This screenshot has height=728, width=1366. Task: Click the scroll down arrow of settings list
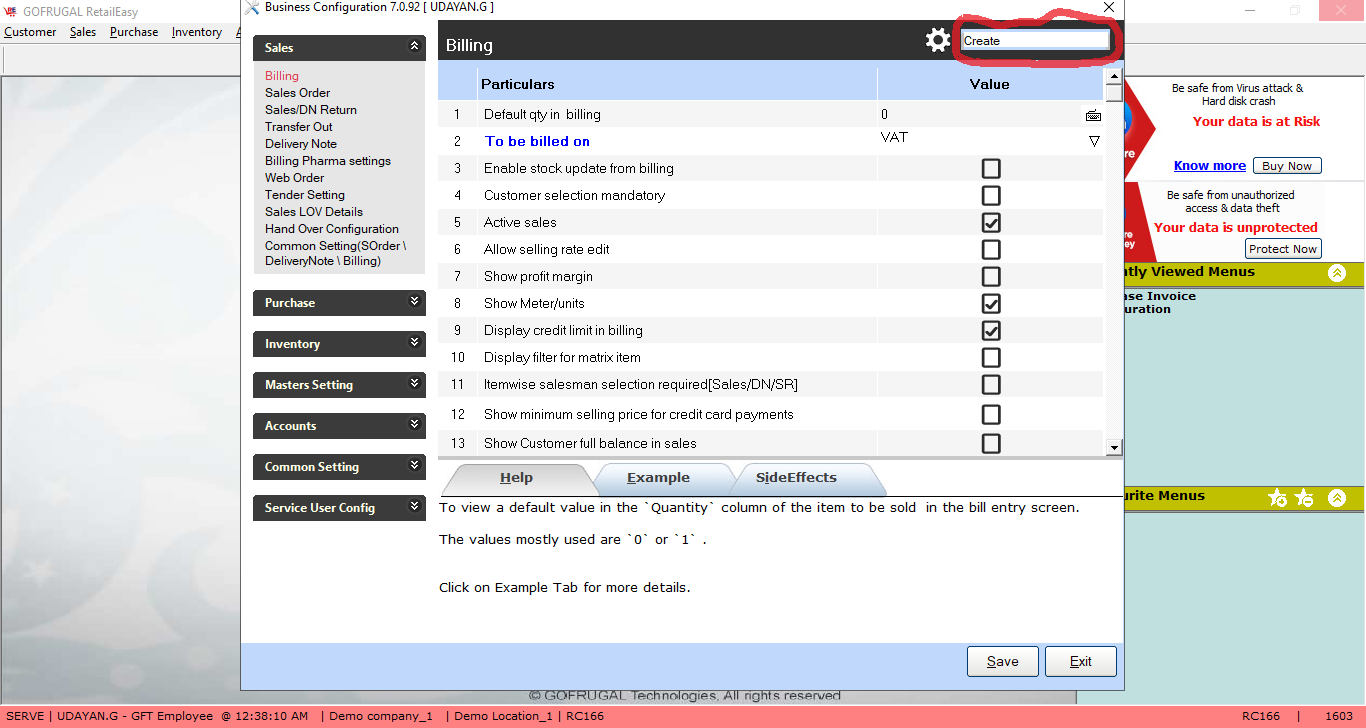pos(1114,447)
